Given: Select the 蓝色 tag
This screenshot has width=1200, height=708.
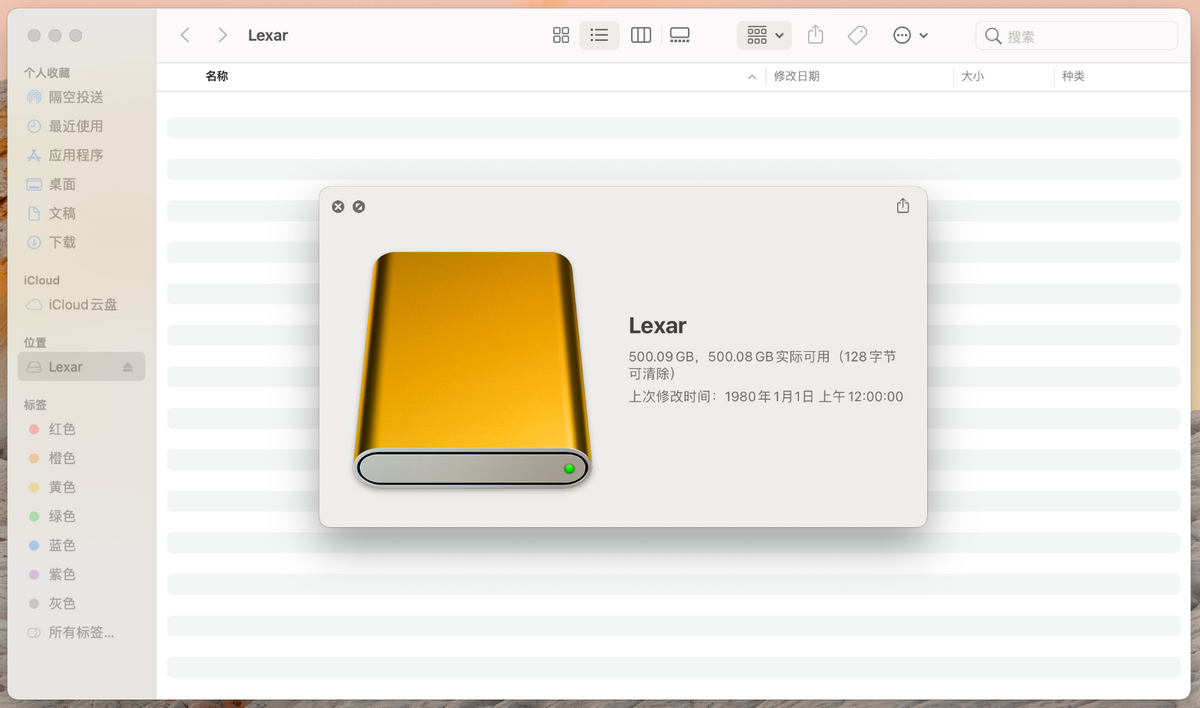Looking at the screenshot, I should tap(62, 545).
